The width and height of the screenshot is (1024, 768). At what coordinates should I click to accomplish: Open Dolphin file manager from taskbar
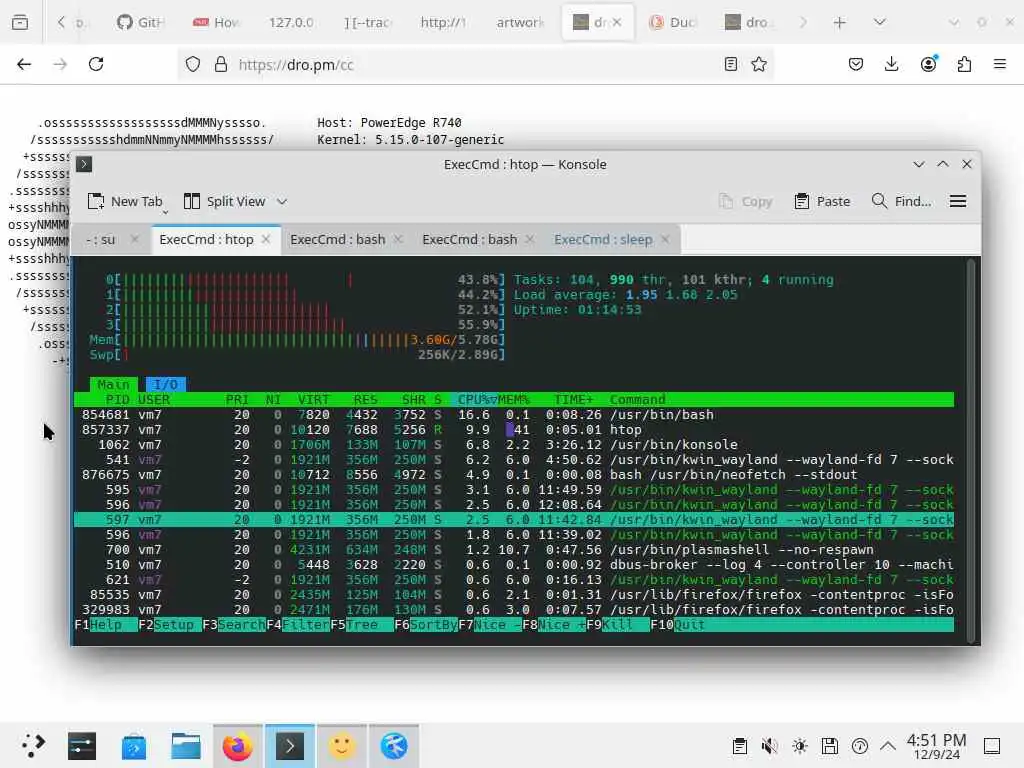pyautogui.click(x=186, y=746)
